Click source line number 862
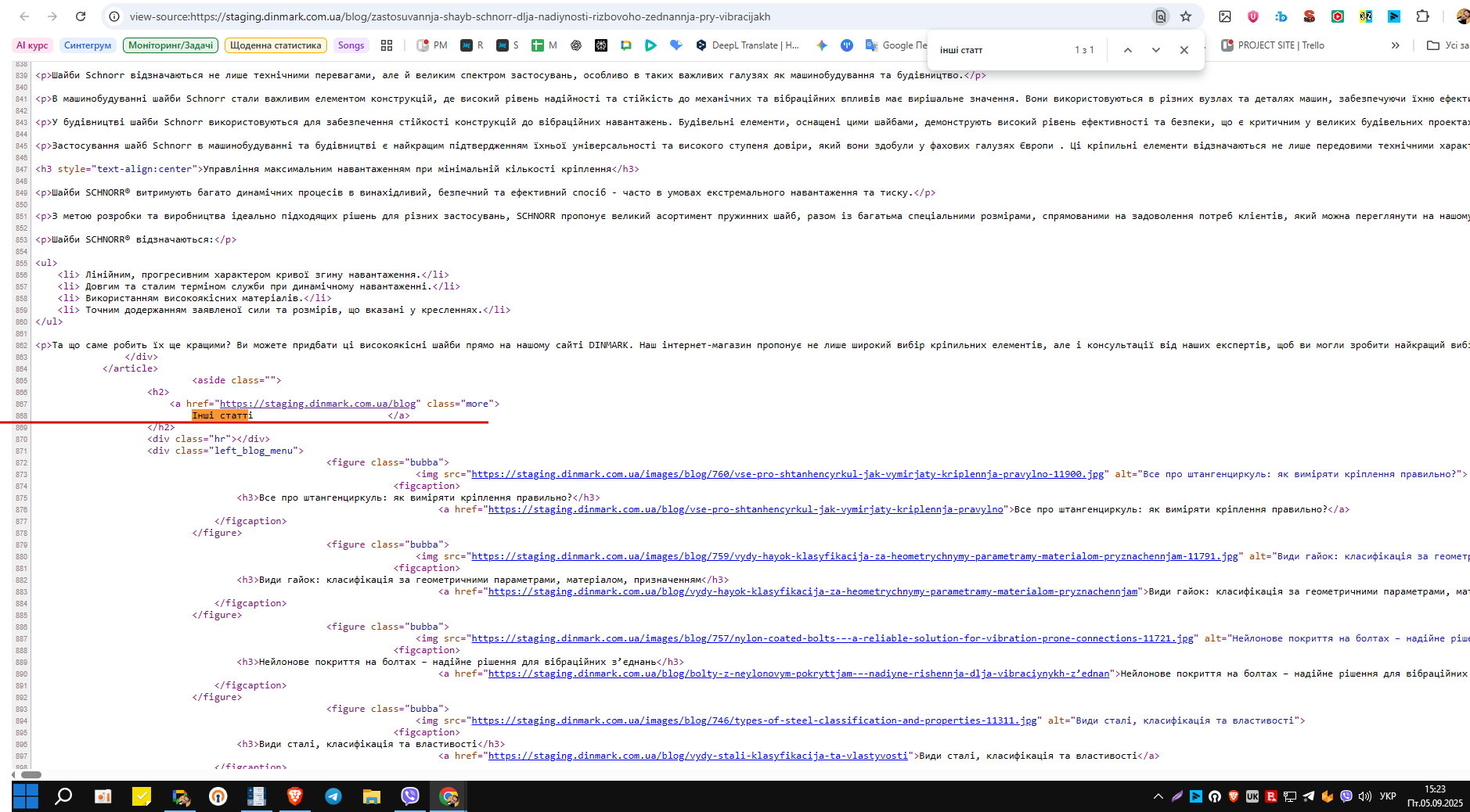 click(21, 345)
